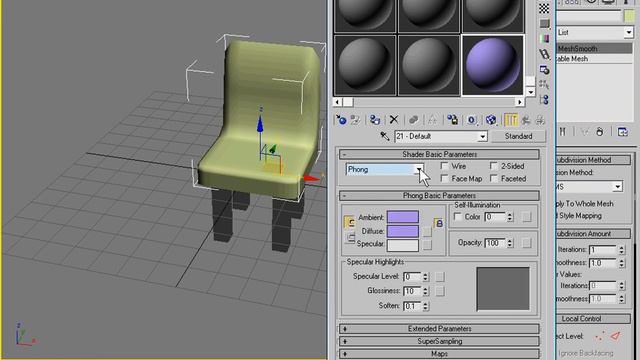Toggle Show Map in Viewport cube icon
The image size is (640, 360).
(x=491, y=120)
